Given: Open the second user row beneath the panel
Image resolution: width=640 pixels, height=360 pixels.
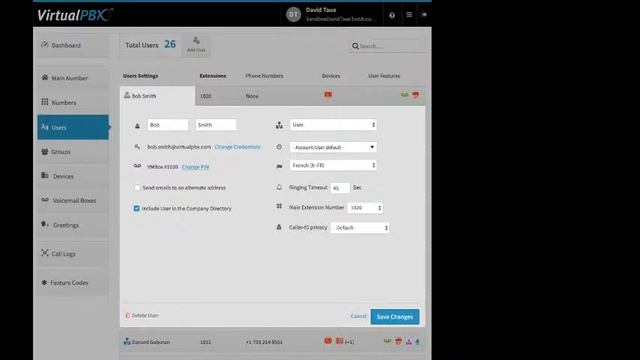Looking at the screenshot, I should point(273,342).
